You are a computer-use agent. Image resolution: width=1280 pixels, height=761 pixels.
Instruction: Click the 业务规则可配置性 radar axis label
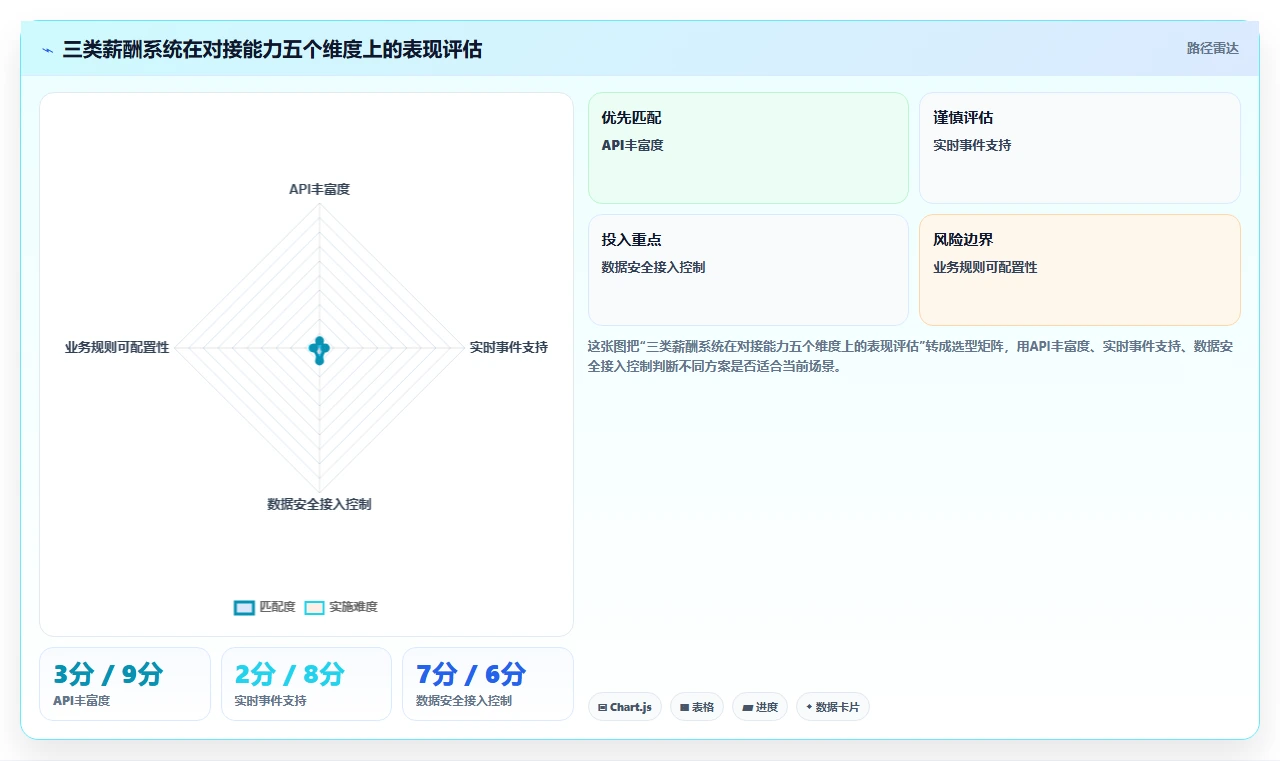(x=117, y=348)
